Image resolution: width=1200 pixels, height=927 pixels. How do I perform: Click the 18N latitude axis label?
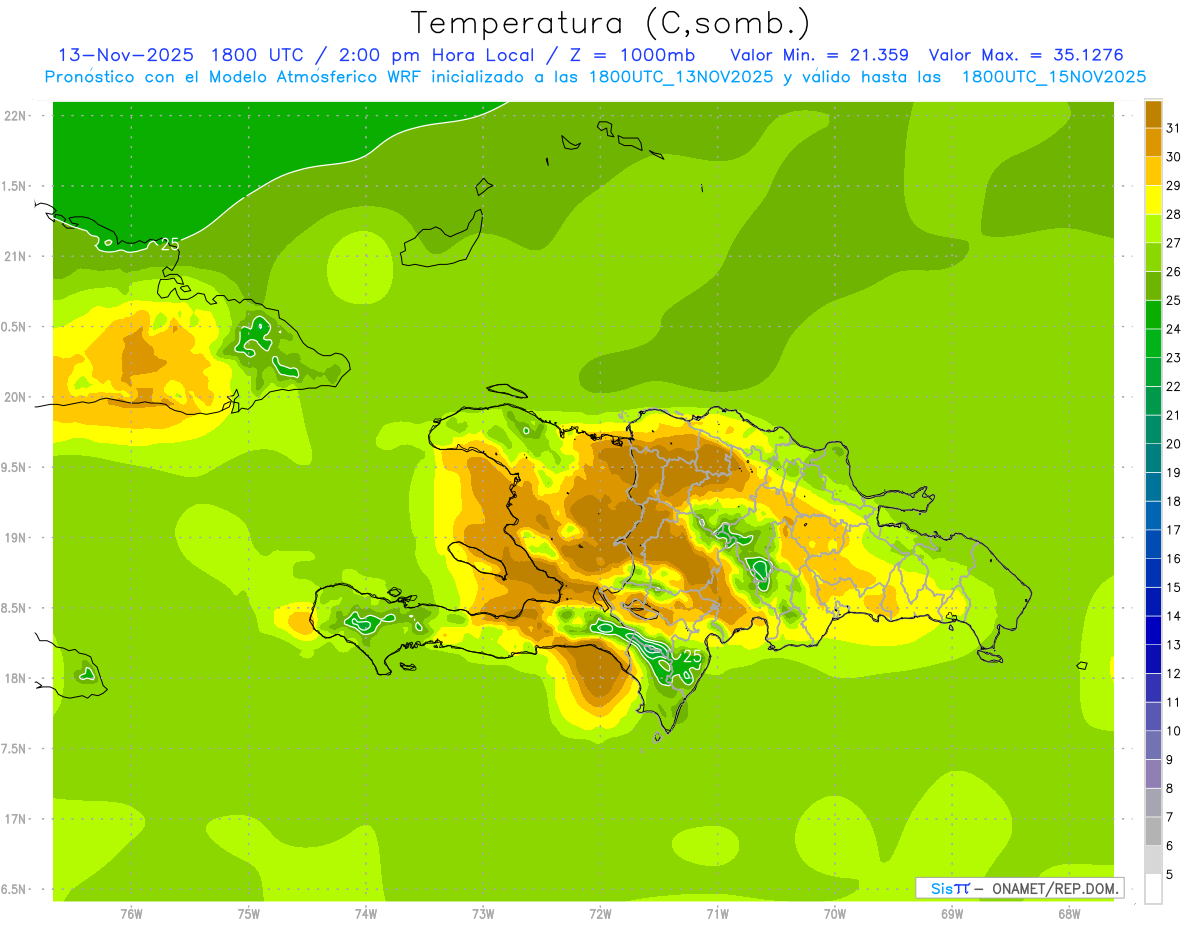(x=17, y=678)
